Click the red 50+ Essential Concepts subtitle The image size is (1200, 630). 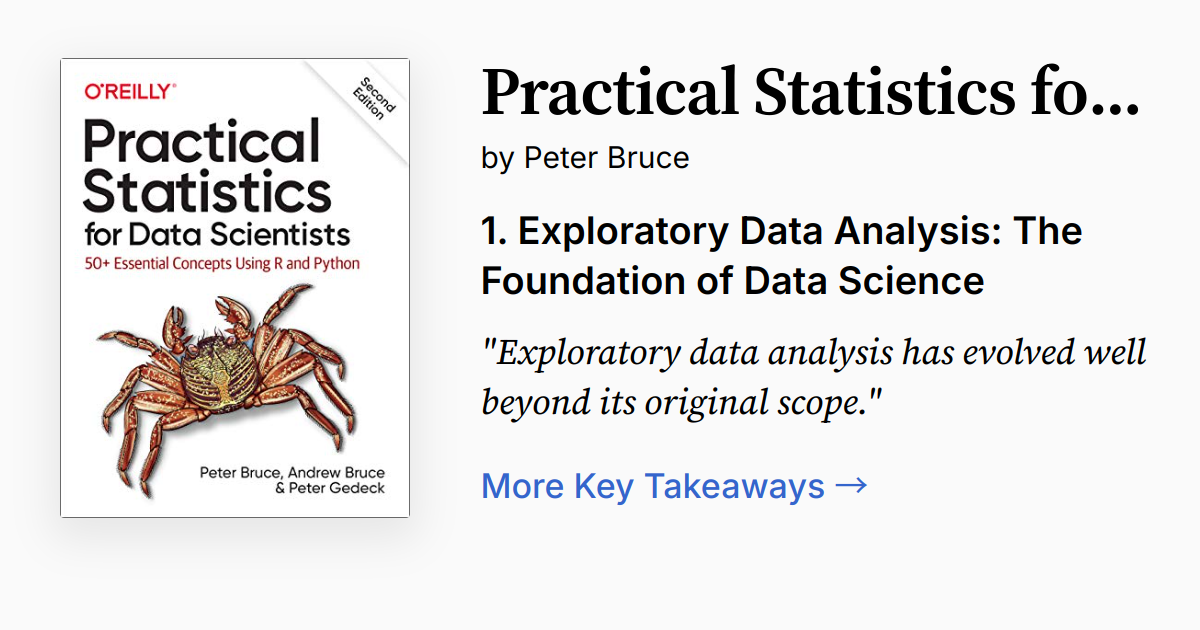[x=221, y=264]
